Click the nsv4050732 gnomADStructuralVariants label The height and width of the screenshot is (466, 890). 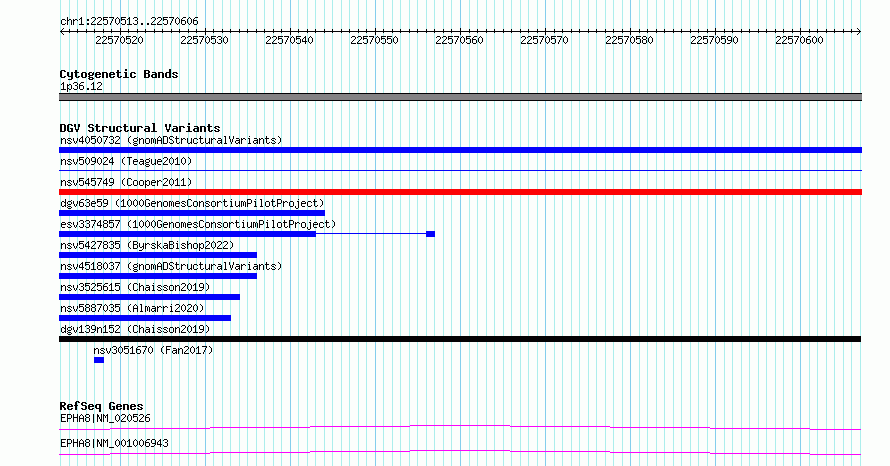[171, 140]
